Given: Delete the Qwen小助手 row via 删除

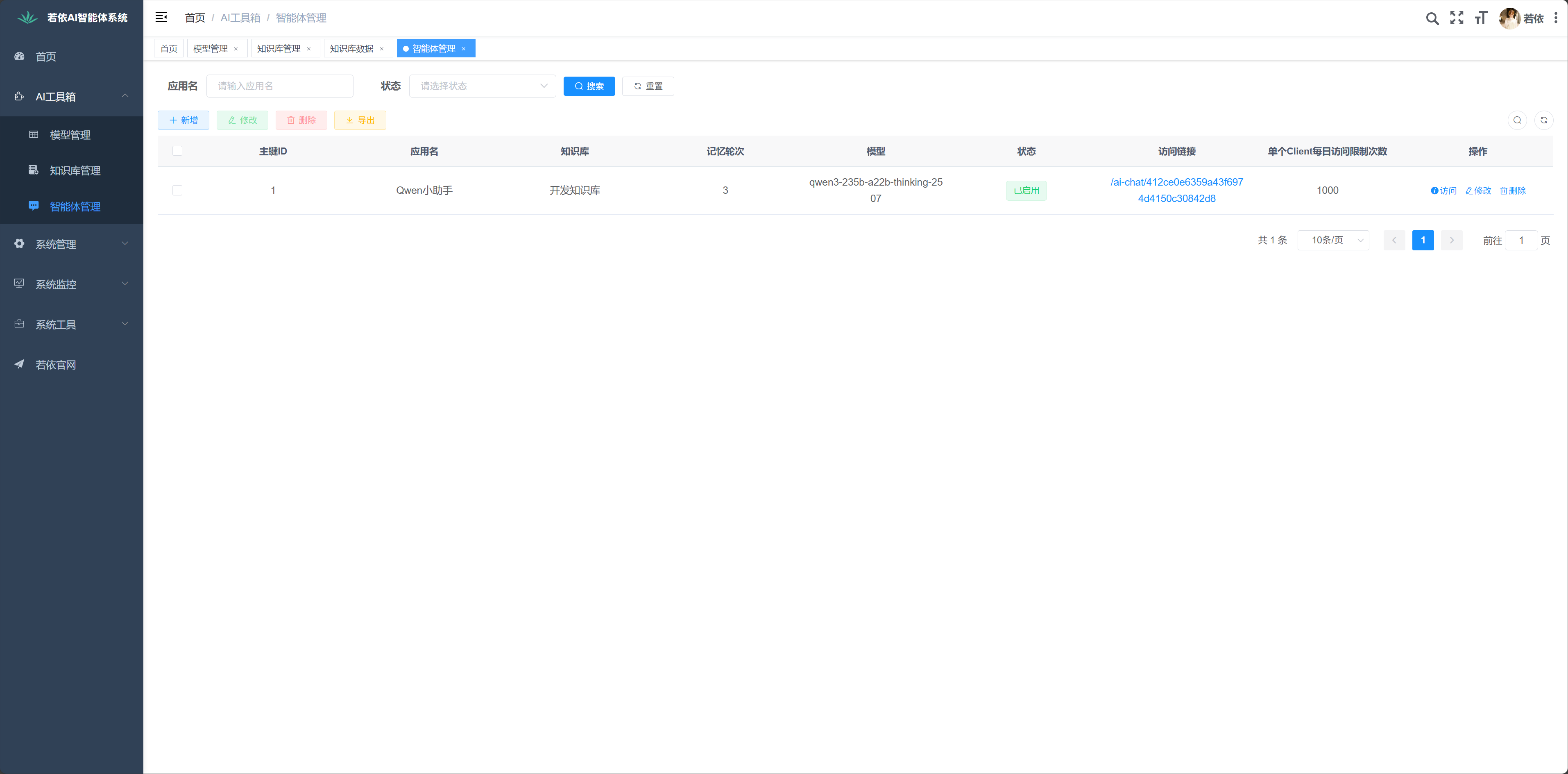Looking at the screenshot, I should click(1513, 191).
